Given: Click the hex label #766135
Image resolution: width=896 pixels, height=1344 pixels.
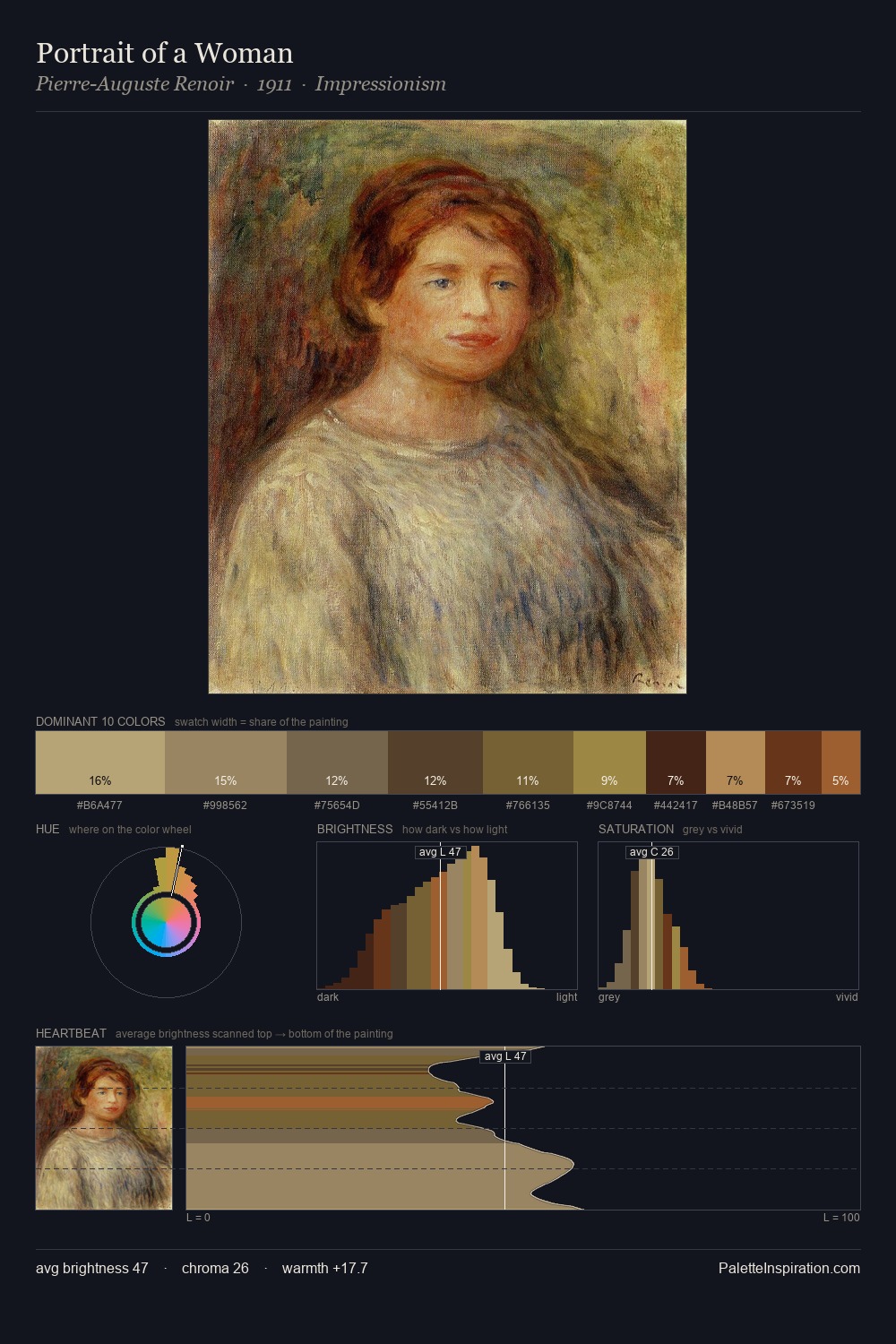Looking at the screenshot, I should 528,806.
